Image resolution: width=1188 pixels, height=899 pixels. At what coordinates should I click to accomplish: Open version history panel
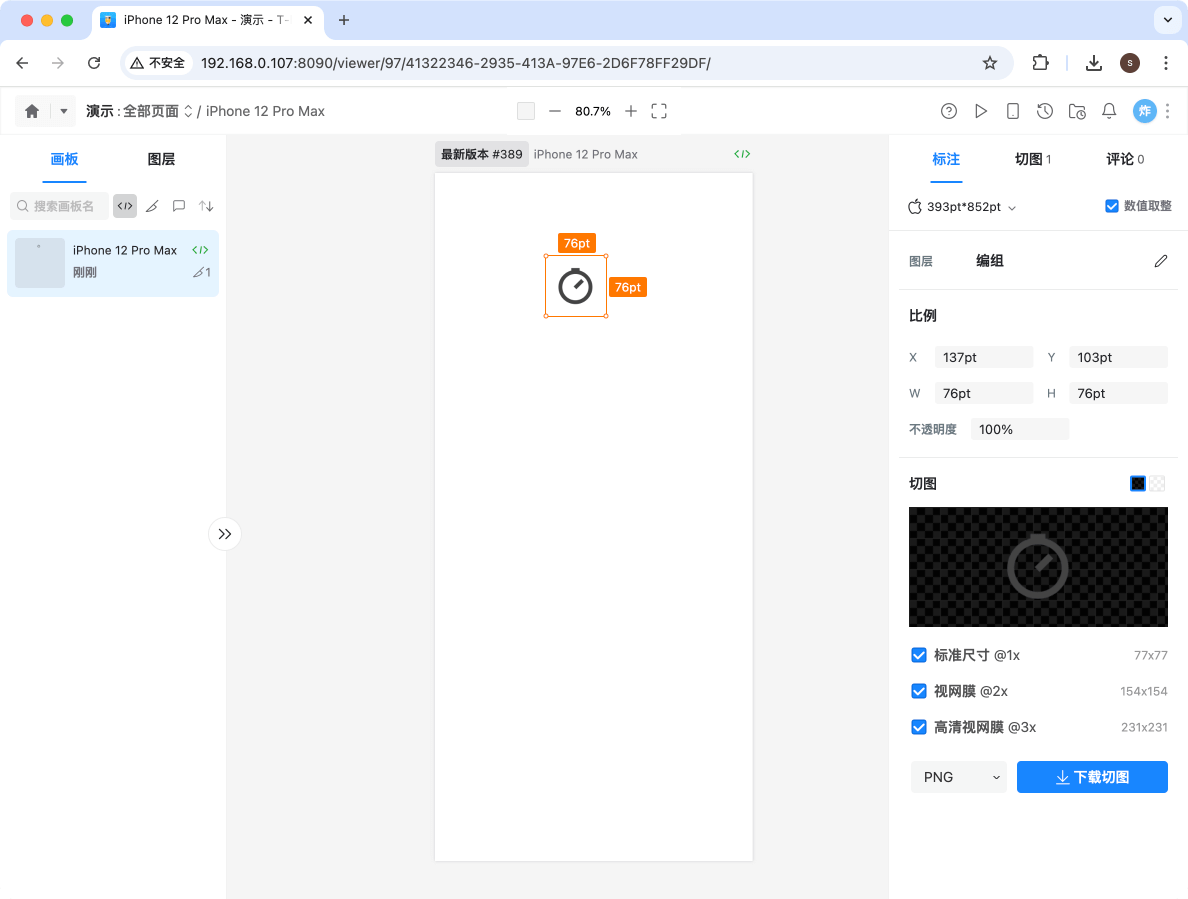coord(1045,111)
